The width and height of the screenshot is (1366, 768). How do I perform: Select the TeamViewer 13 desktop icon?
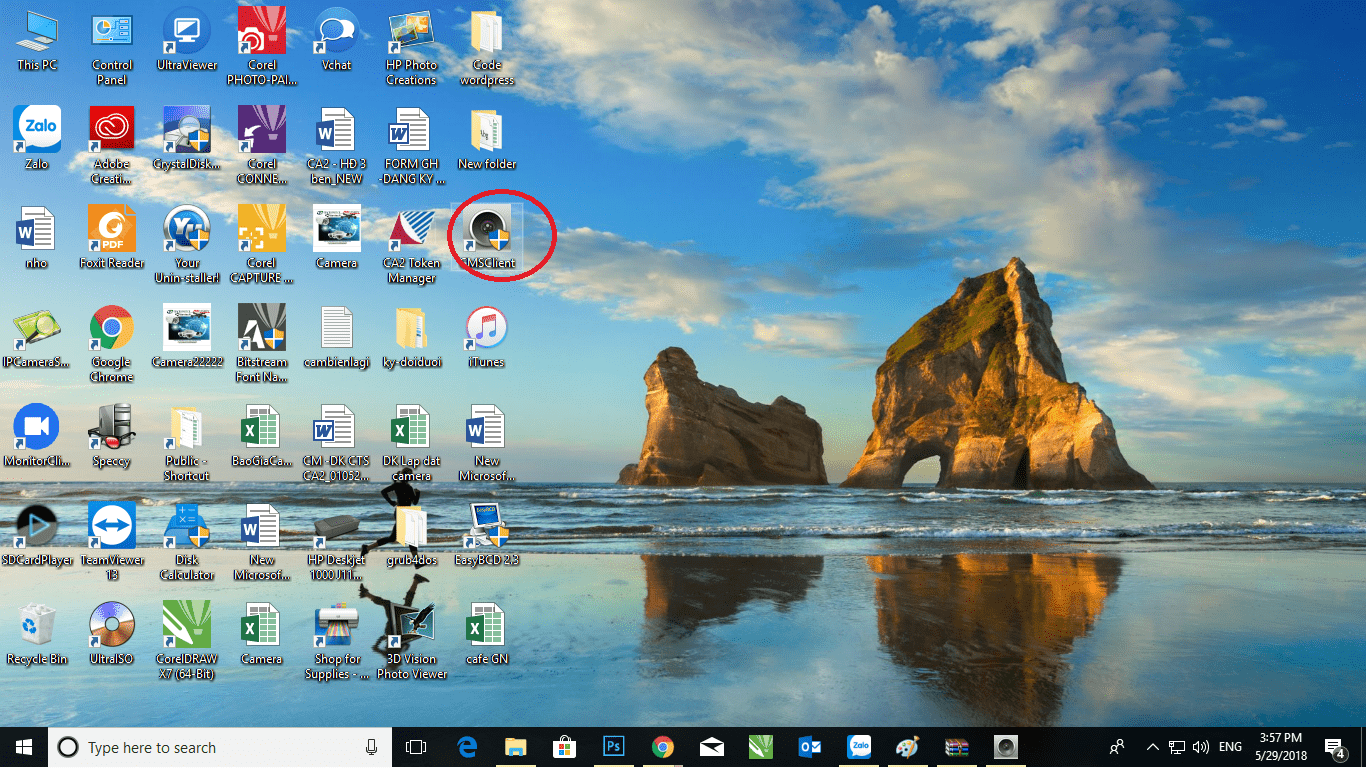[x=111, y=541]
